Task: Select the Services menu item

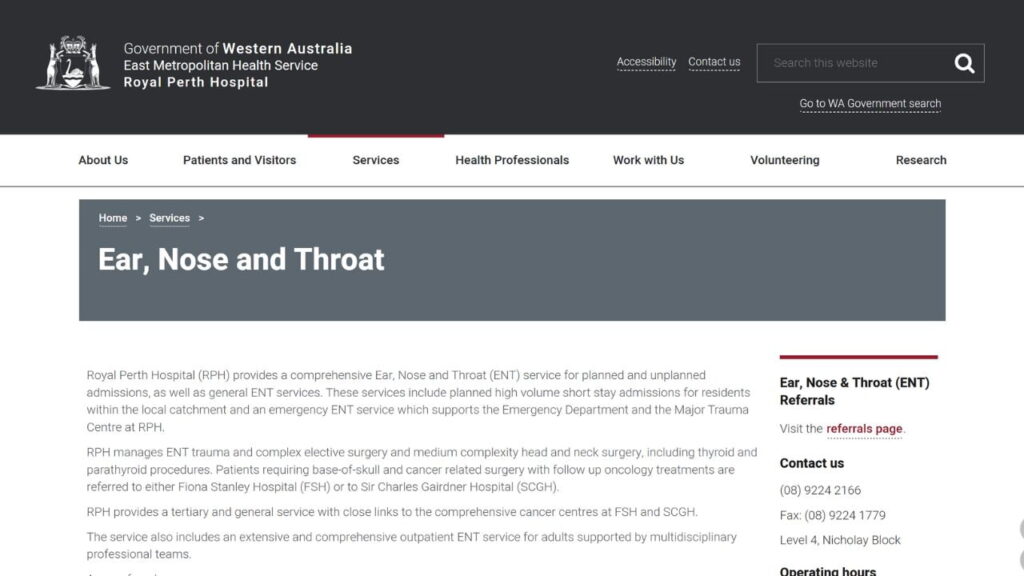Action: coord(376,160)
